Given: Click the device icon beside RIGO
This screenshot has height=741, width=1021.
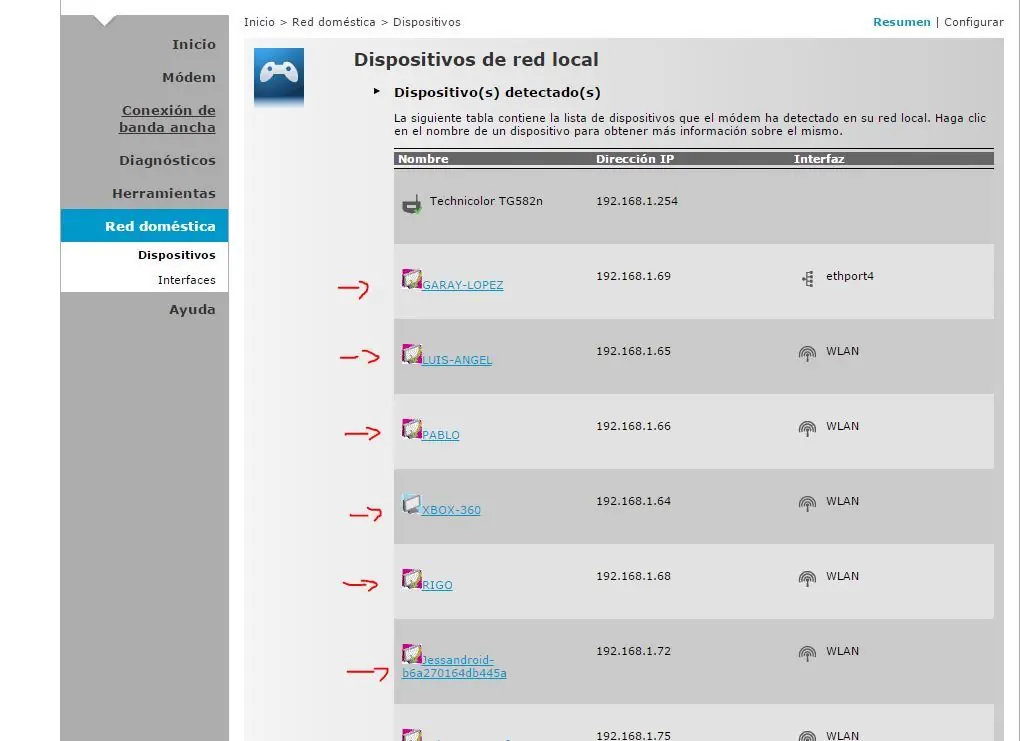Looking at the screenshot, I should pyautogui.click(x=412, y=578).
